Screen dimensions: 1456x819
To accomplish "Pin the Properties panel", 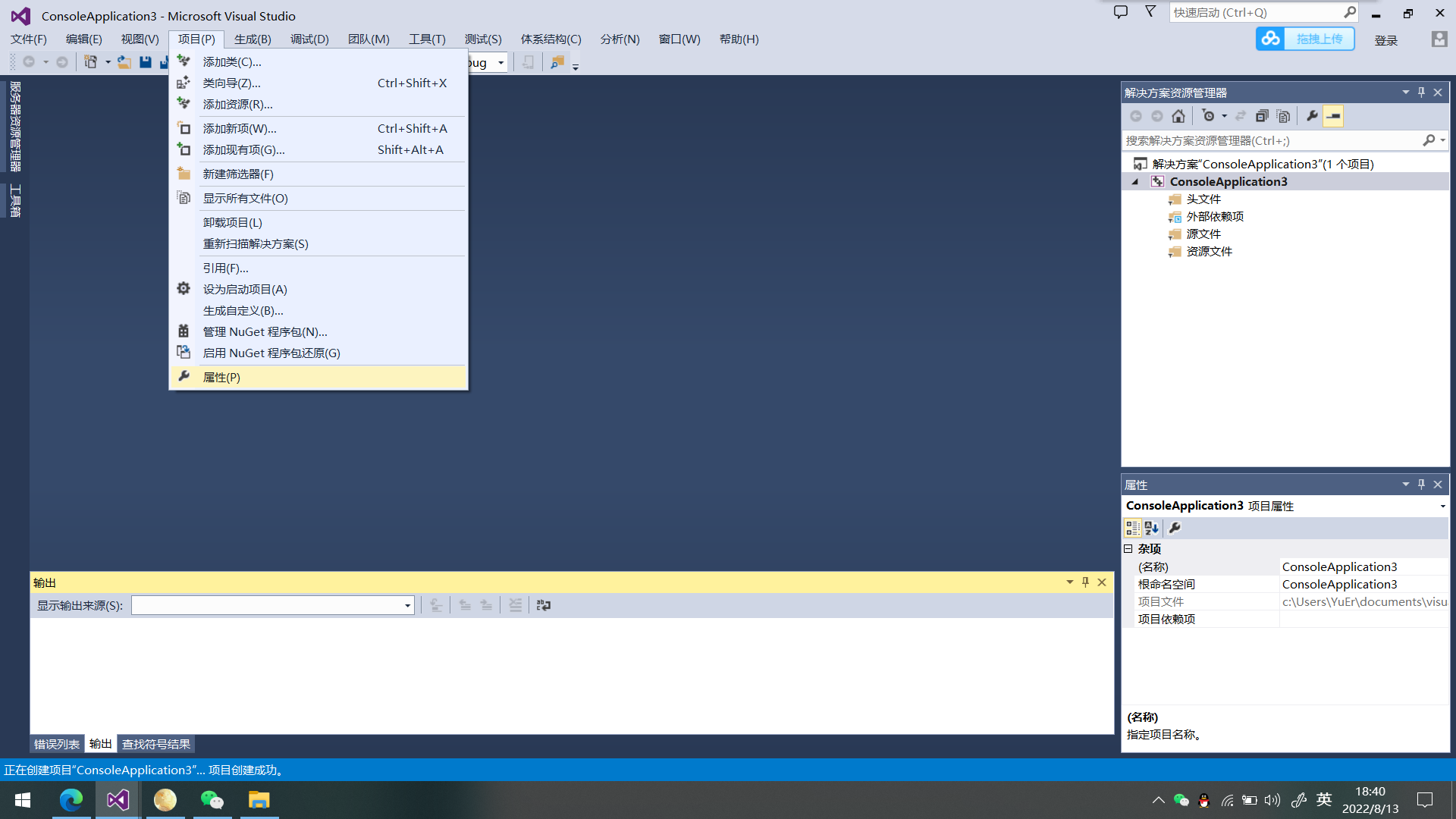I will [1422, 484].
